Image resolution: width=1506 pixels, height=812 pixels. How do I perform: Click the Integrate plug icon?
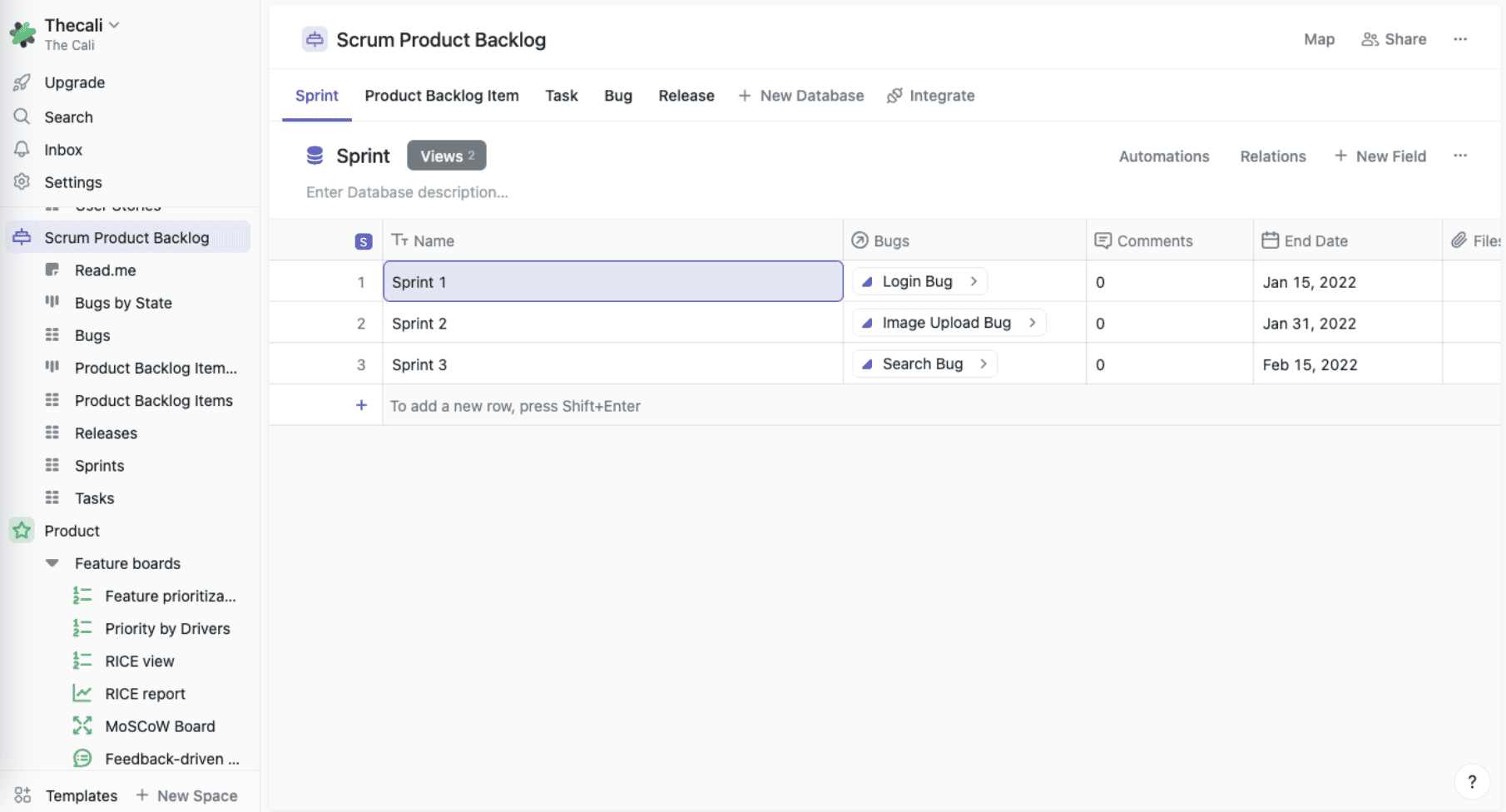(x=894, y=95)
